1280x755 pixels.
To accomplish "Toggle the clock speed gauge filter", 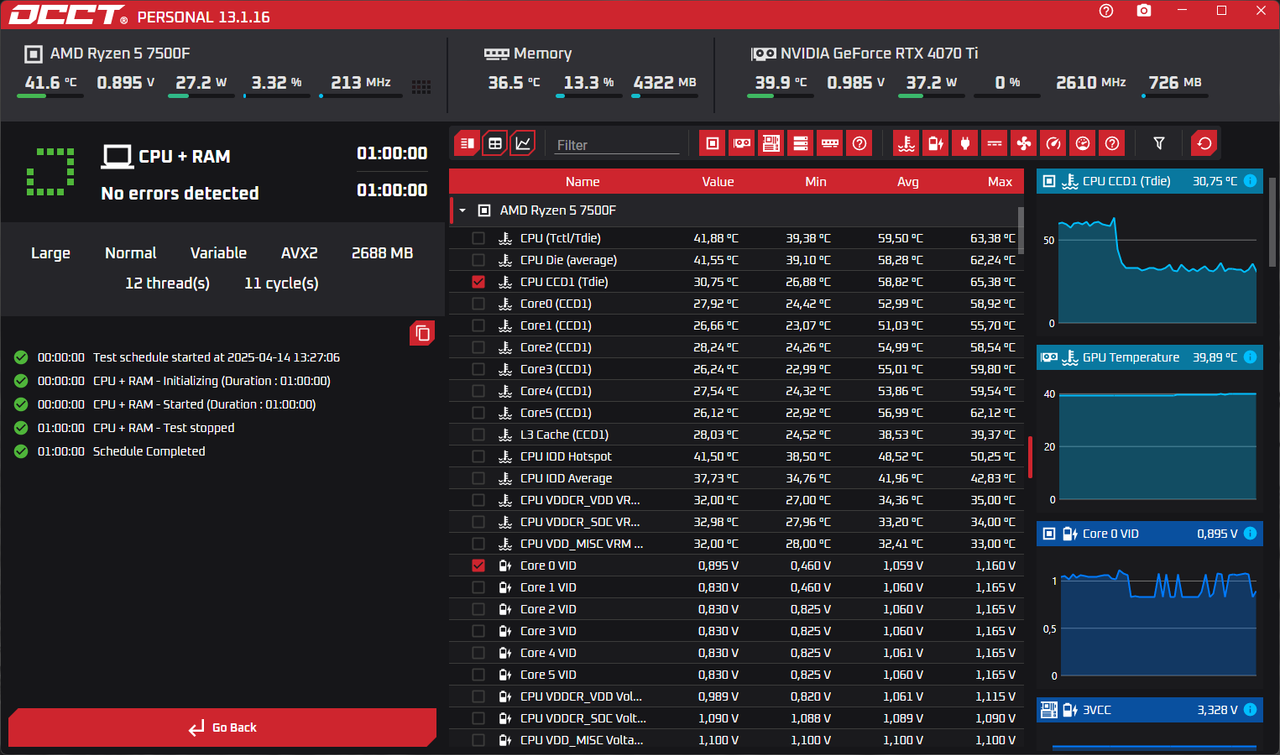I will [x=1052, y=143].
